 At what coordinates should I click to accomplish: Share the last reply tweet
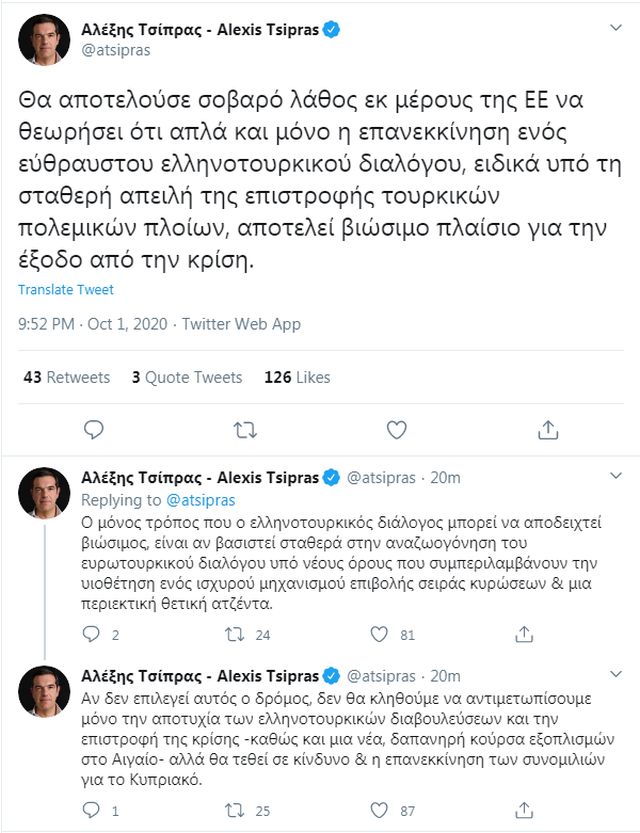click(523, 810)
